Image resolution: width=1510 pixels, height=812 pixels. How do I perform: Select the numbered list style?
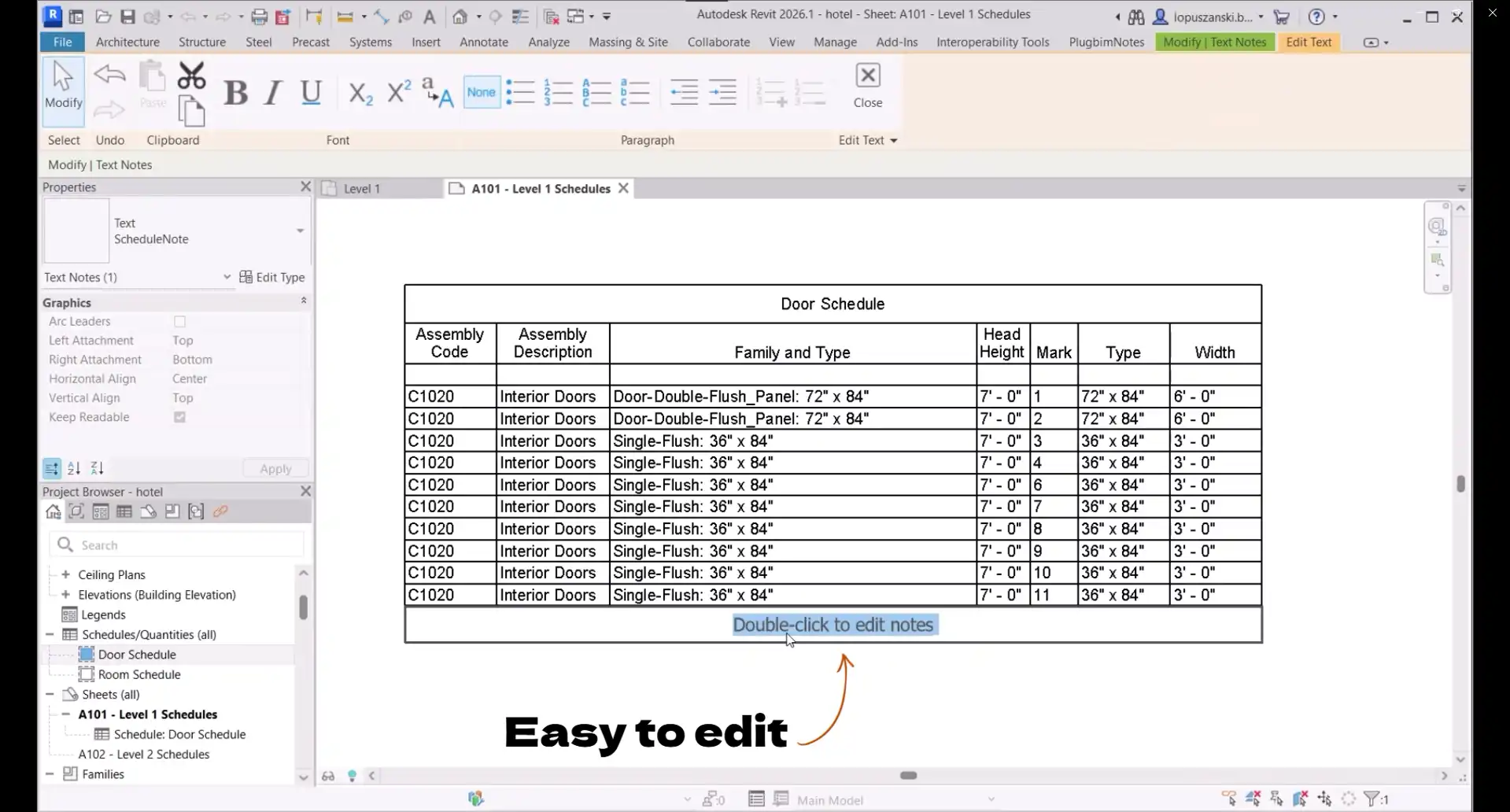558,92
